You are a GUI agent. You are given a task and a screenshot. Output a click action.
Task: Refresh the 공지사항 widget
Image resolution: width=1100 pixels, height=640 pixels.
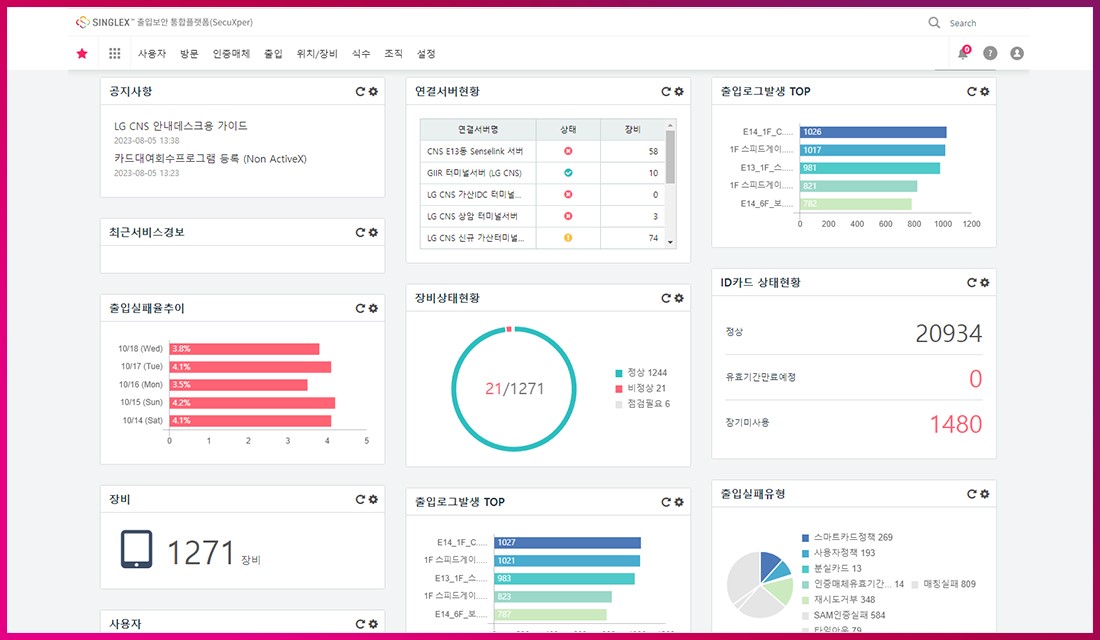click(x=360, y=92)
